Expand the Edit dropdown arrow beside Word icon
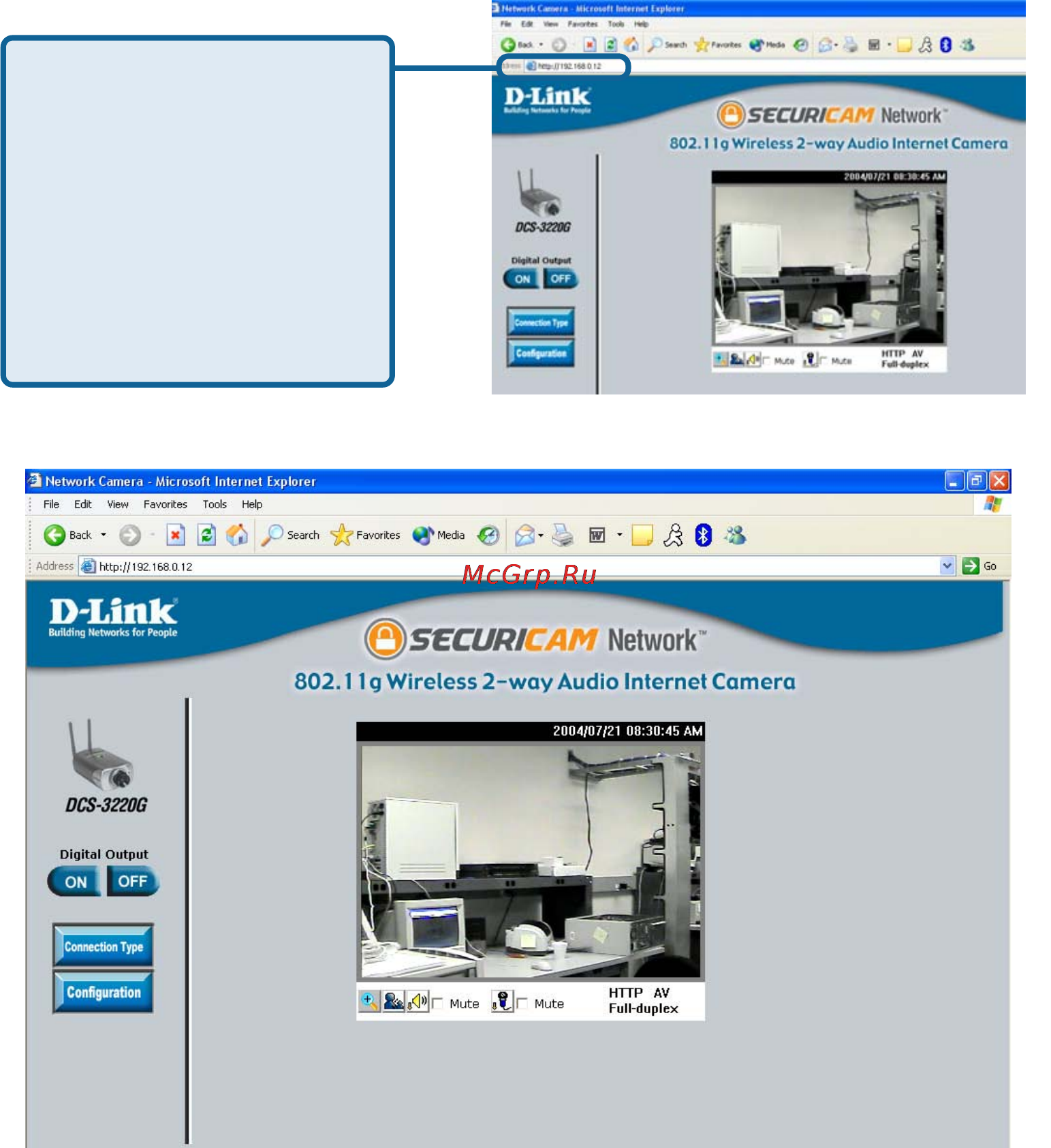 (x=619, y=536)
